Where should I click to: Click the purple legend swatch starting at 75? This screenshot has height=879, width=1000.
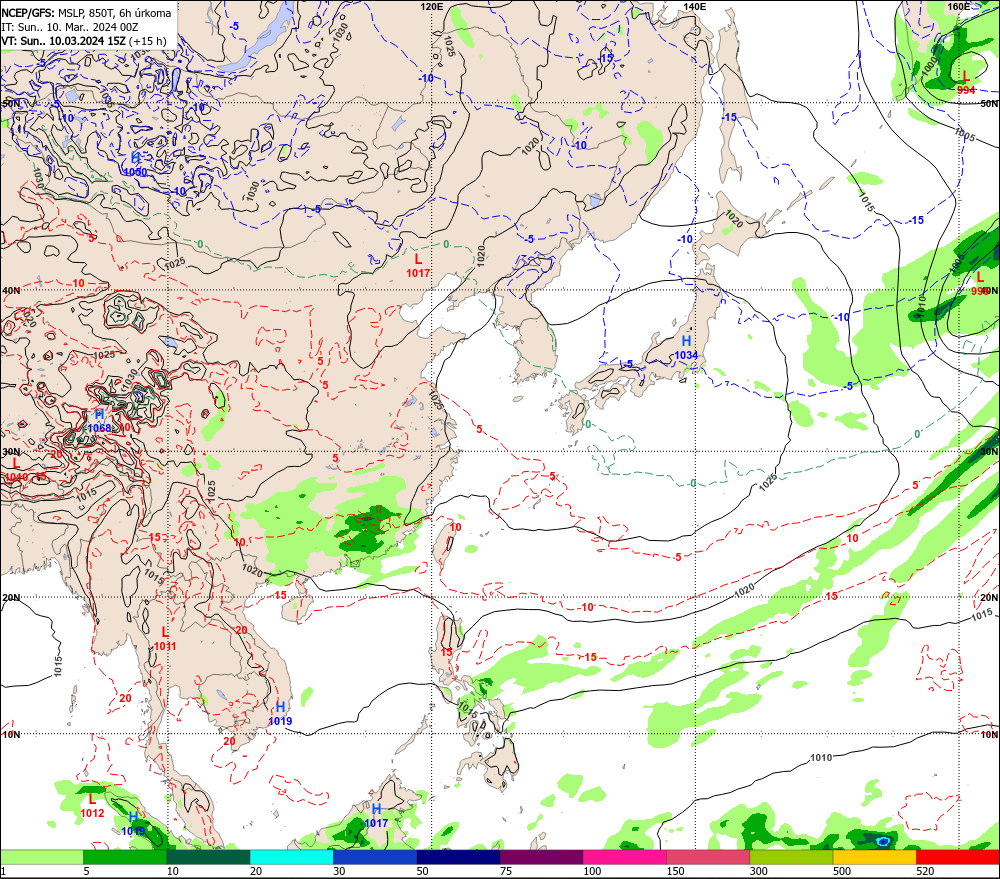(x=541, y=857)
